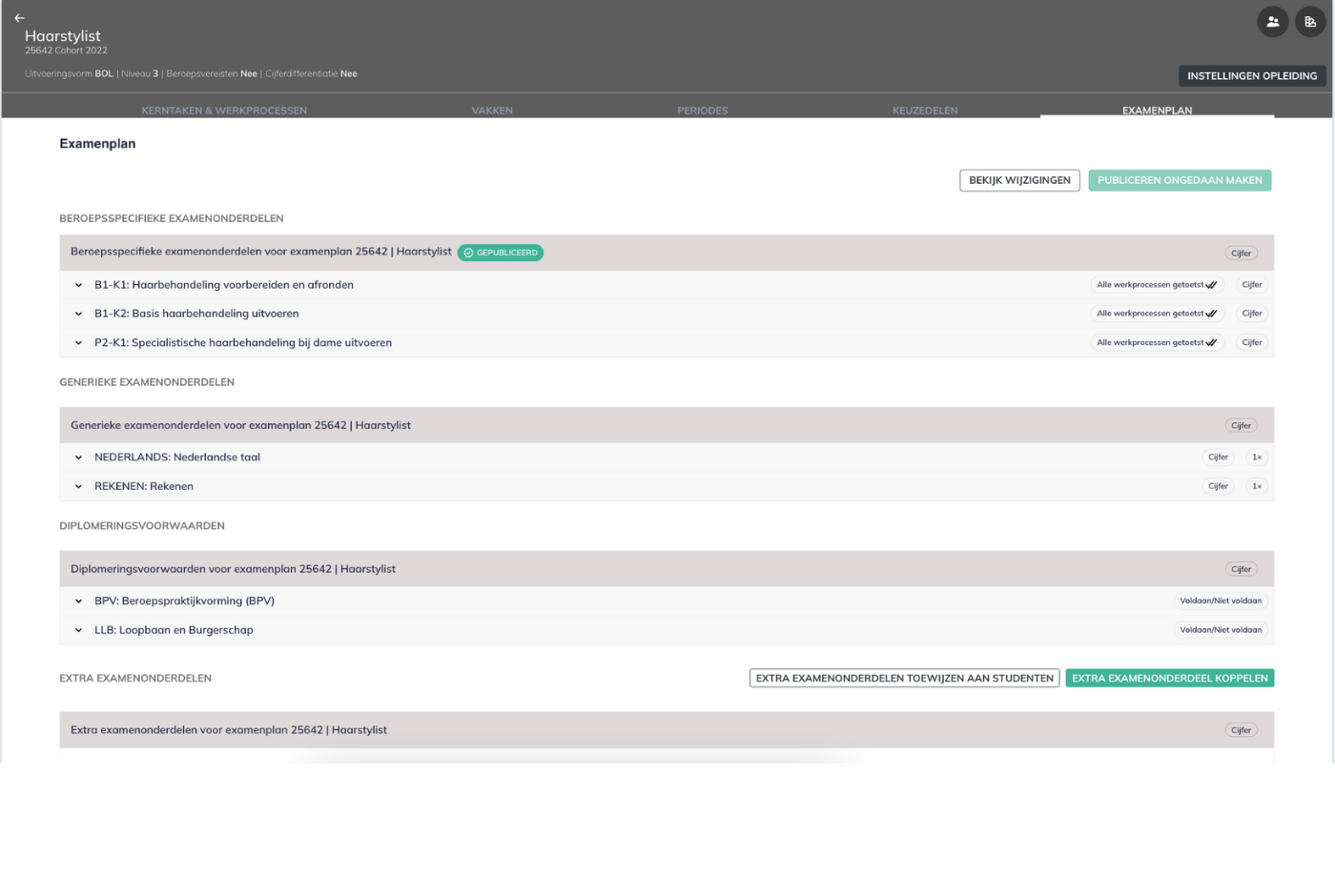The image size is (1335, 896).
Task: Click 'Alle werkprocessen getoetst' chip on P2-K1
Action: coord(1157,343)
